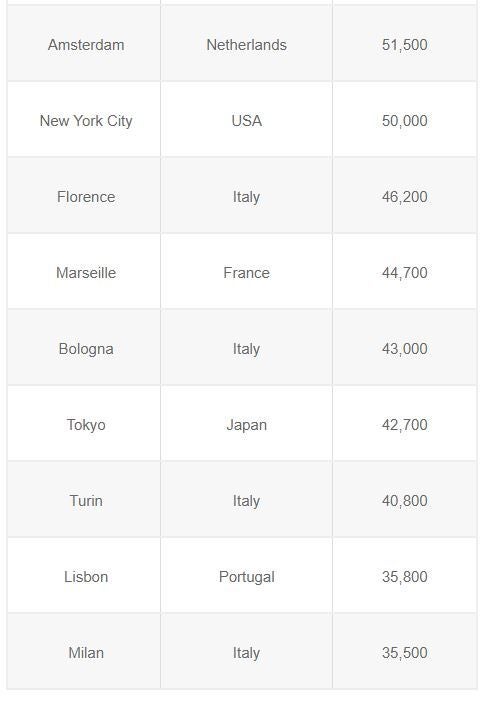The width and height of the screenshot is (490, 706).
Task: Click the Turin city cell
Action: [x=84, y=499]
